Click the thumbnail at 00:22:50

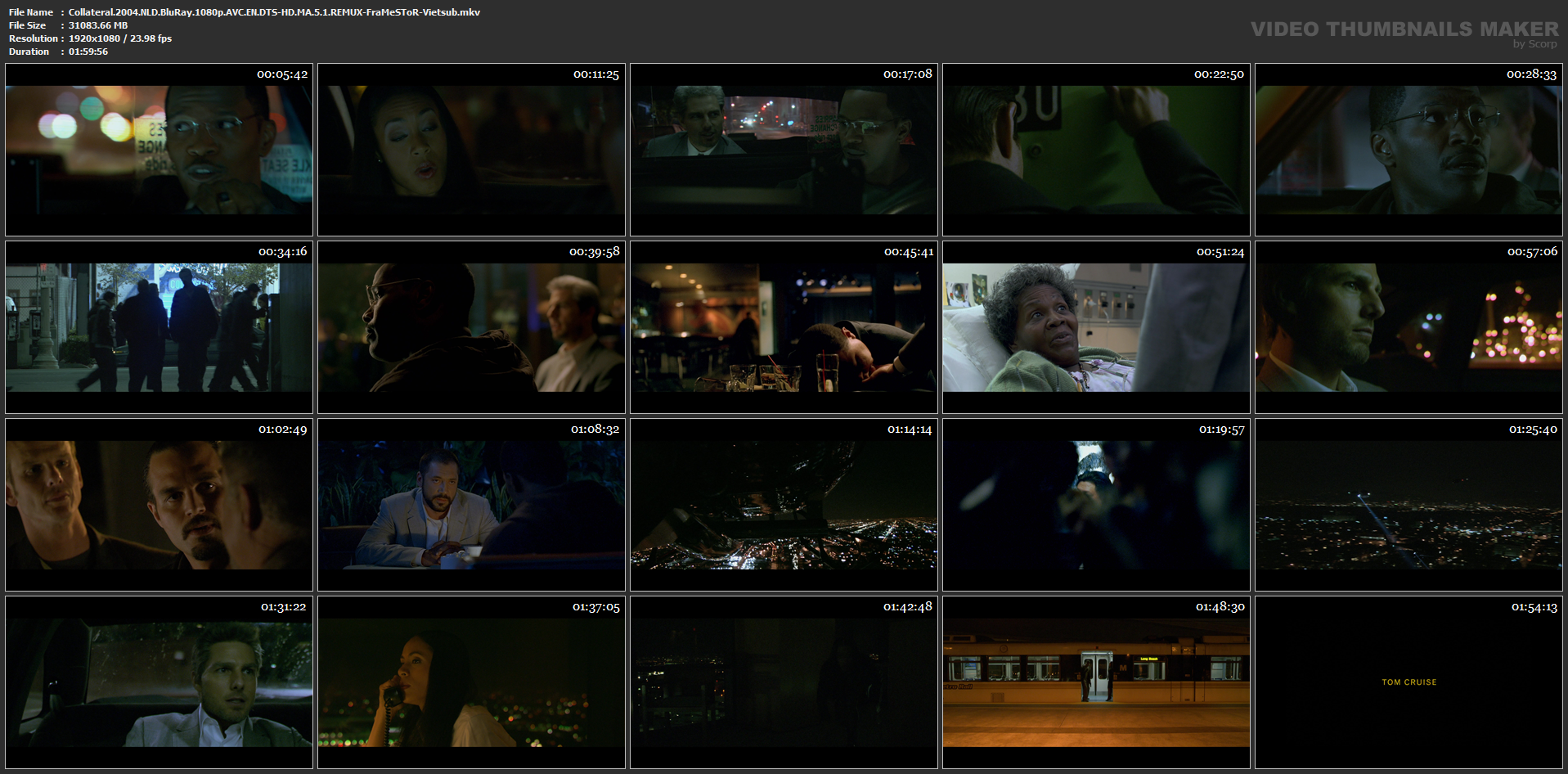[x=1096, y=150]
